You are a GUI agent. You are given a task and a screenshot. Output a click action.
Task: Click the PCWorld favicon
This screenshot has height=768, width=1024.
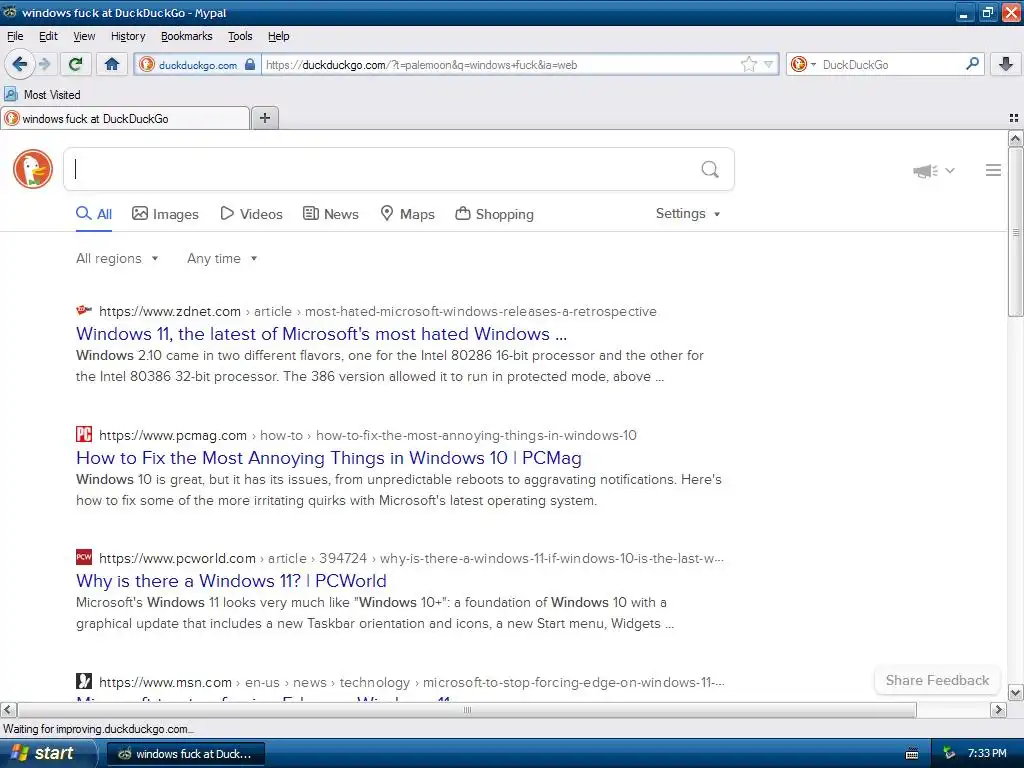click(x=84, y=557)
